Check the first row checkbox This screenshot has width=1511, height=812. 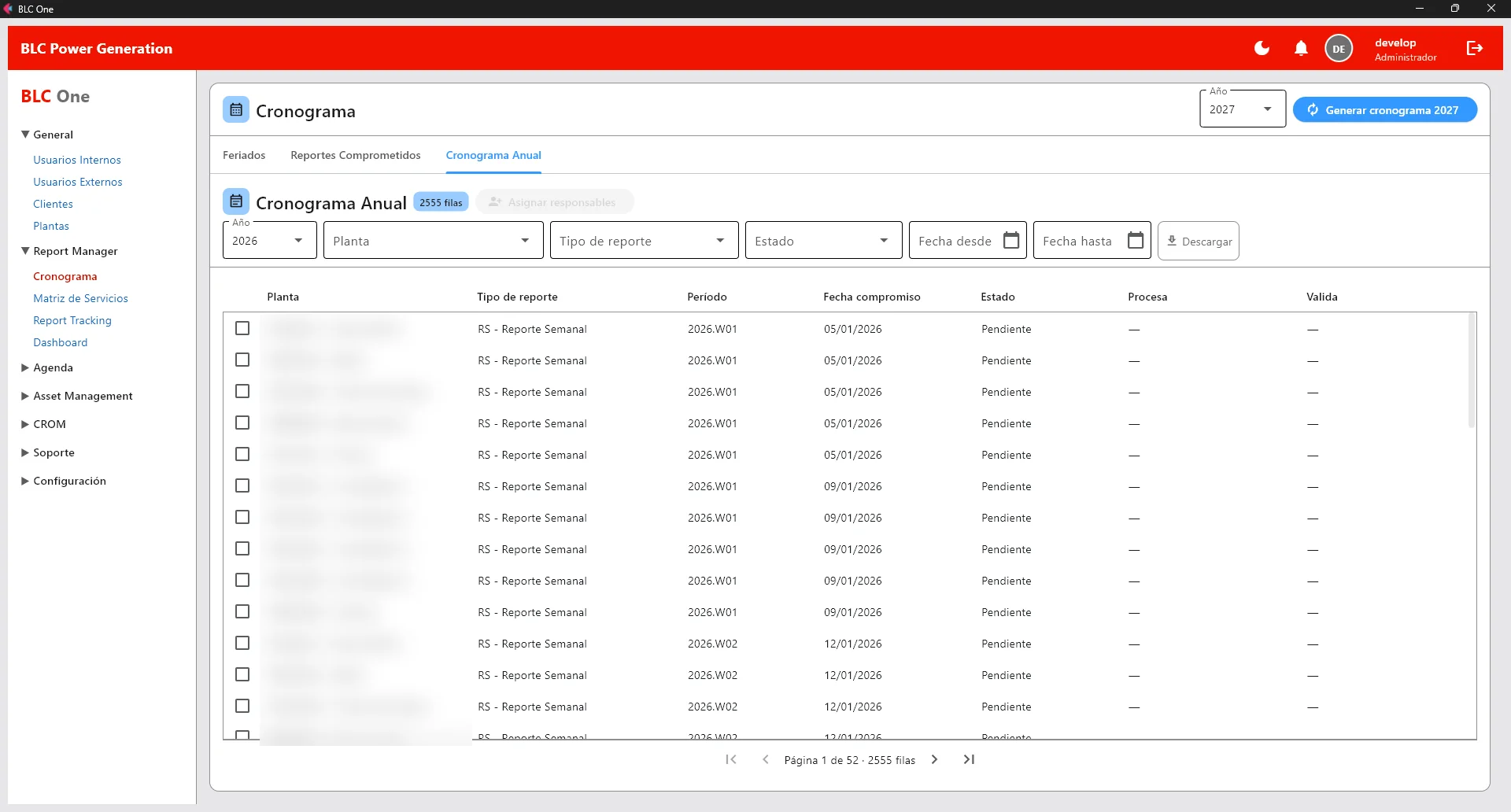coord(242,328)
